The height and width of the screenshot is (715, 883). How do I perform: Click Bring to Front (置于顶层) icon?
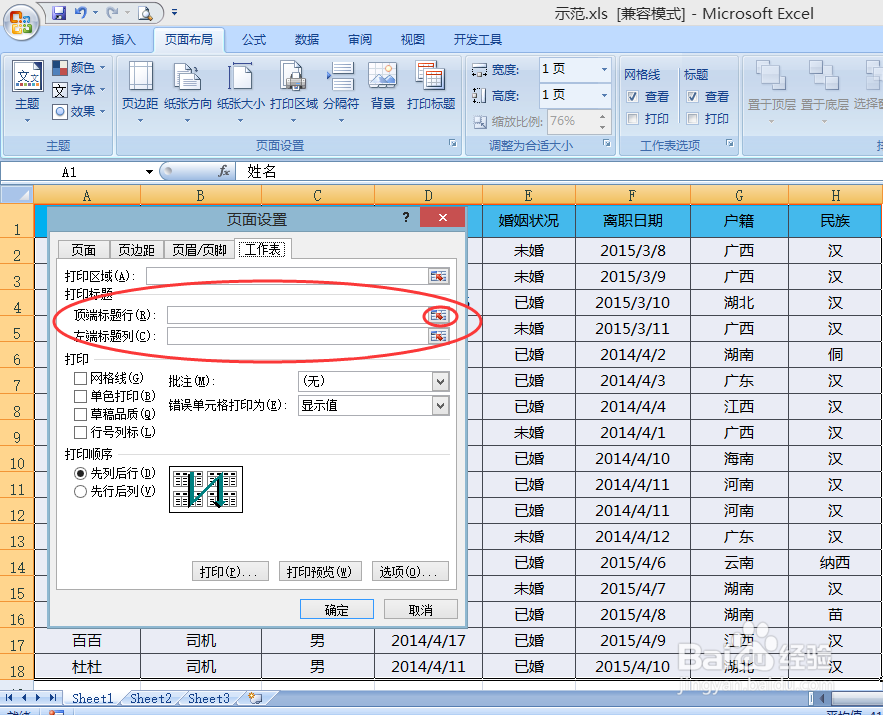click(770, 75)
